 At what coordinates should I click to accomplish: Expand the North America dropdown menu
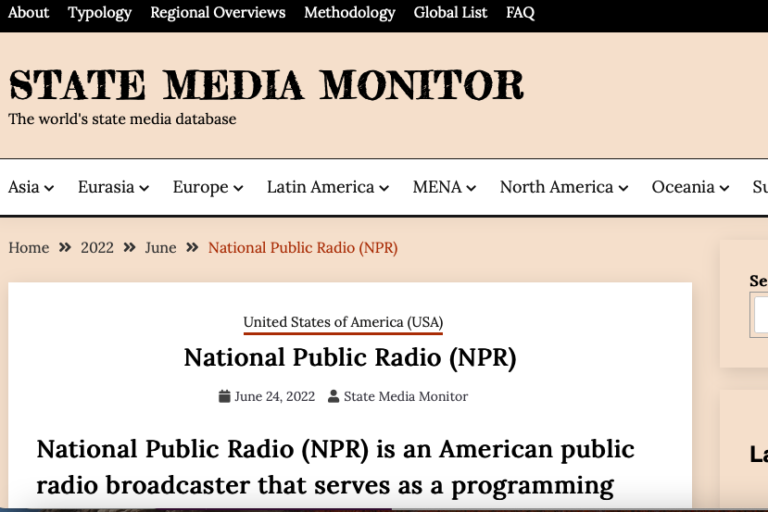(x=563, y=187)
